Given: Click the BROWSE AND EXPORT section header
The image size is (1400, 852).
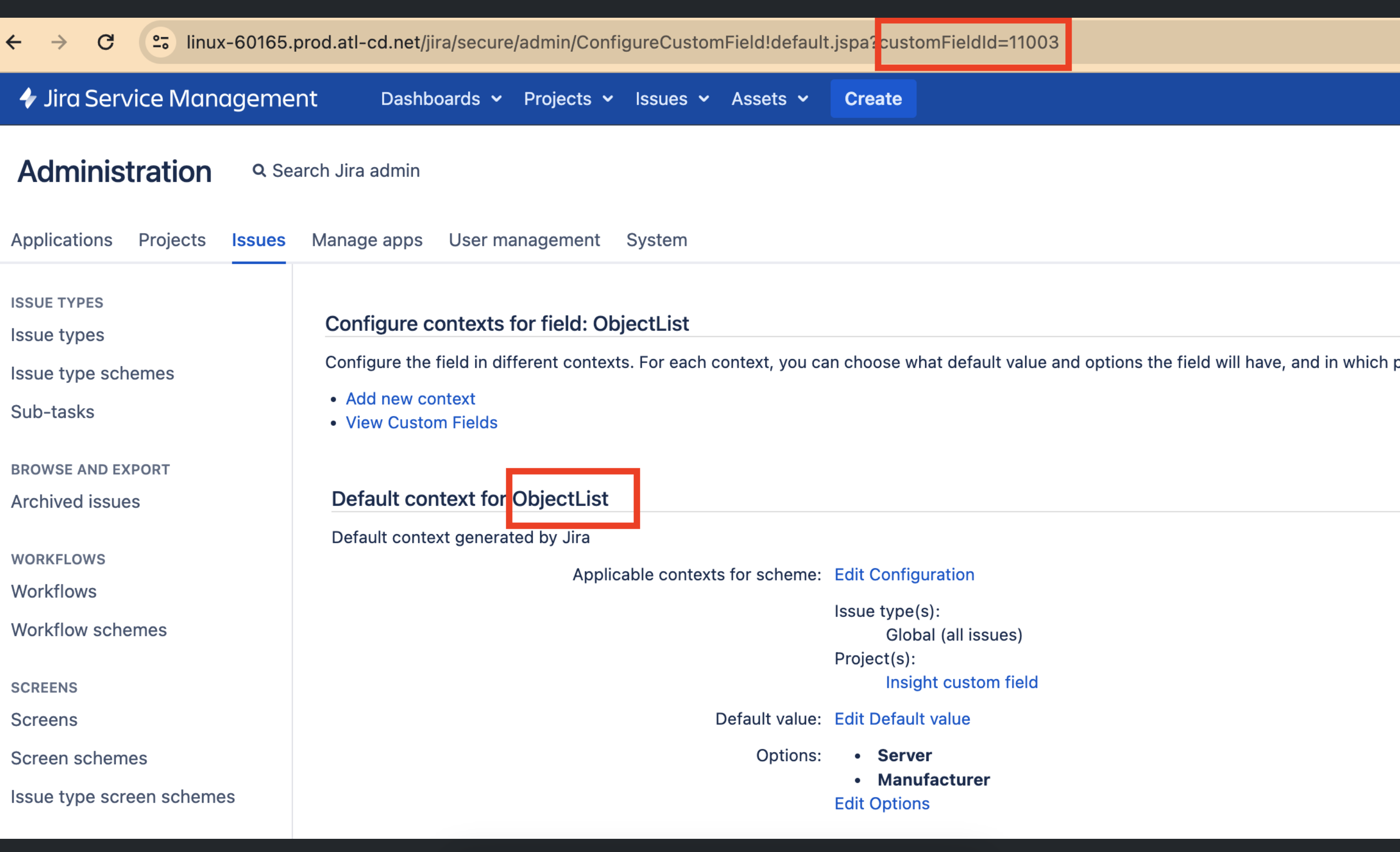Looking at the screenshot, I should click(x=91, y=470).
